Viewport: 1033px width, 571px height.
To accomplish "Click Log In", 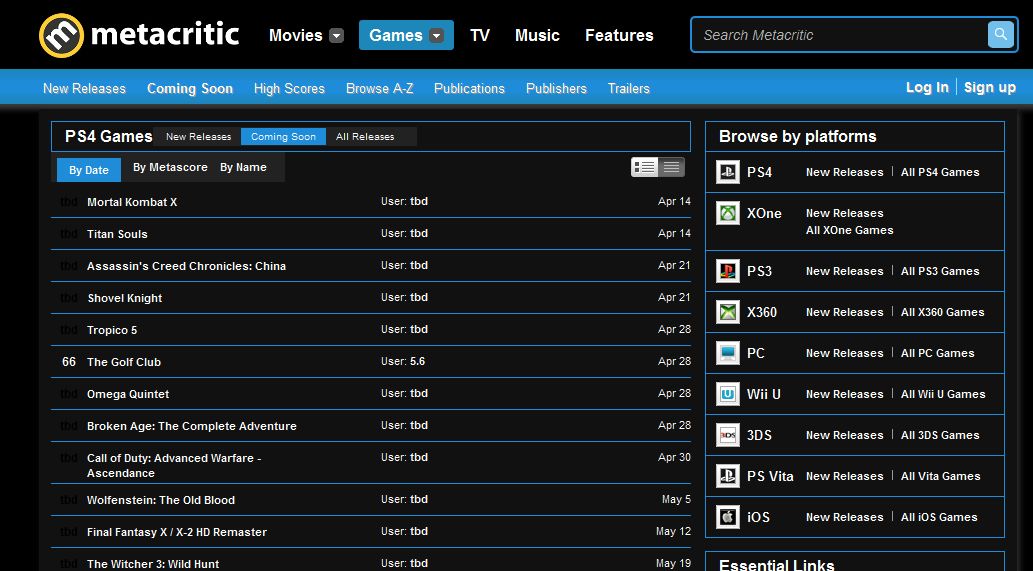I will point(927,87).
